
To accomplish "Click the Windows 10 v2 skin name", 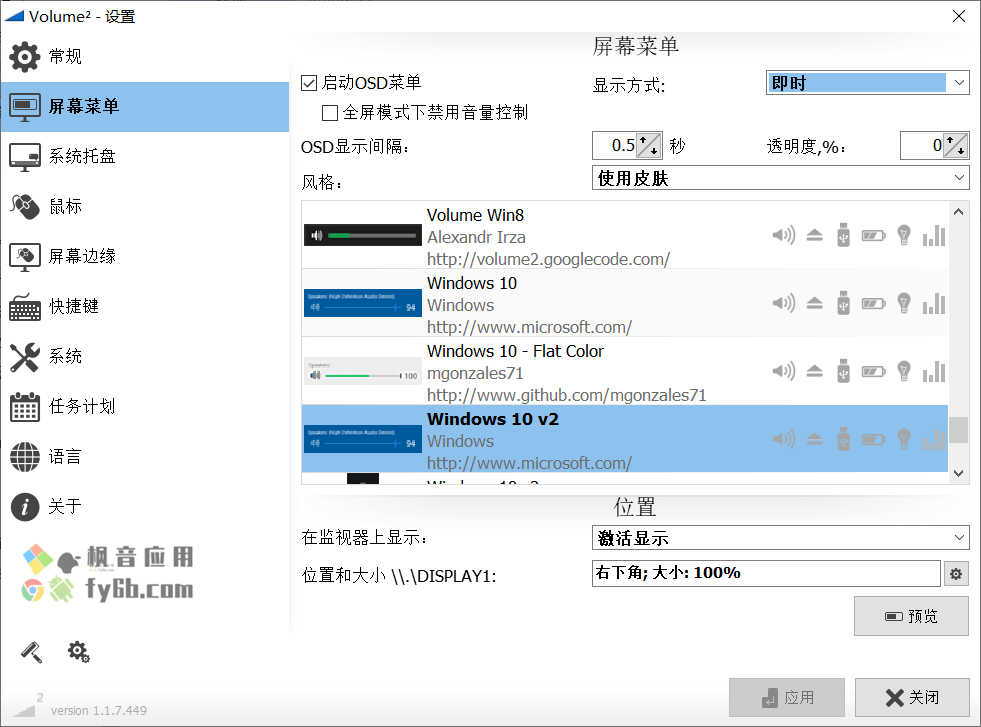I will (x=493, y=419).
